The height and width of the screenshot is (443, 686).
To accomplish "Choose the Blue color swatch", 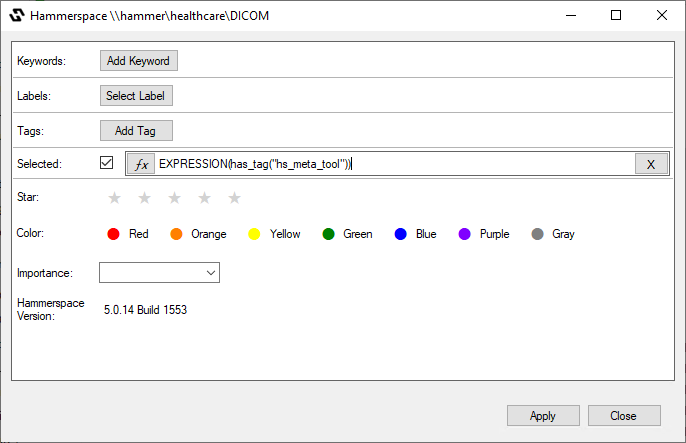I will coord(401,234).
